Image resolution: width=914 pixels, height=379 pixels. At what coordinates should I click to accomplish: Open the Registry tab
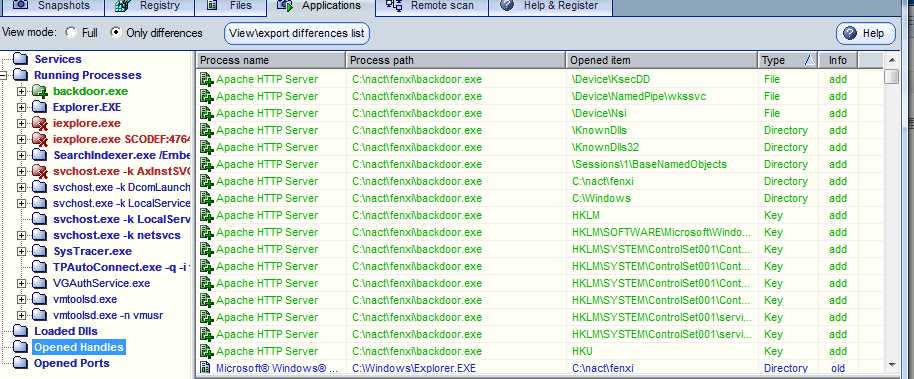click(x=150, y=6)
